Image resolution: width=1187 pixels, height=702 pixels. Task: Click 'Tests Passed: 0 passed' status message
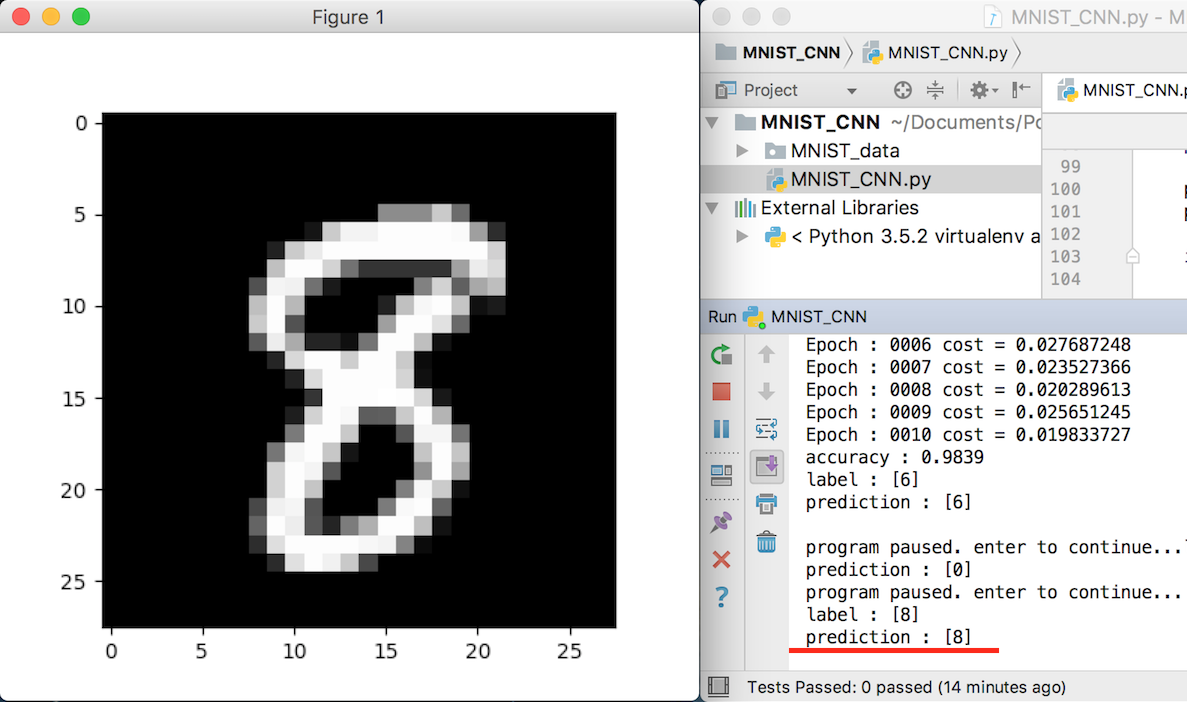(x=906, y=687)
